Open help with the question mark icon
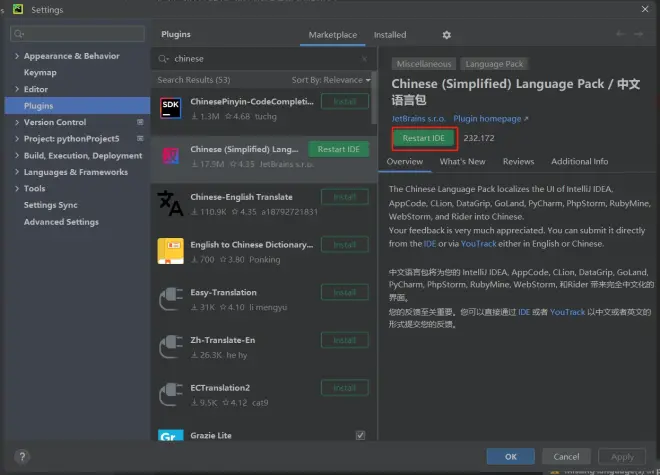This screenshot has height=475, width=660. tap(22, 456)
